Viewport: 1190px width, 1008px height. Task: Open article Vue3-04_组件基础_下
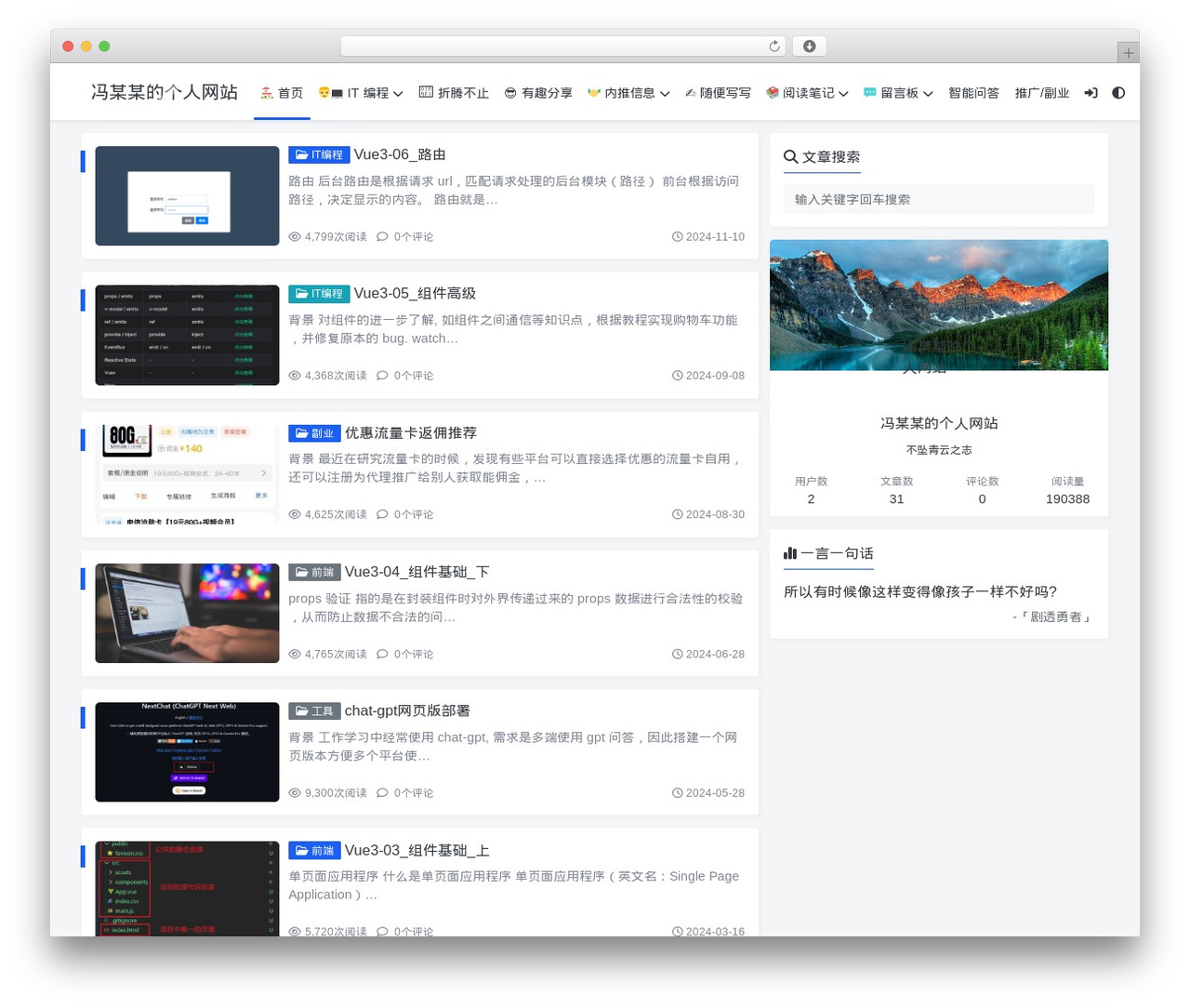pyautogui.click(x=416, y=572)
